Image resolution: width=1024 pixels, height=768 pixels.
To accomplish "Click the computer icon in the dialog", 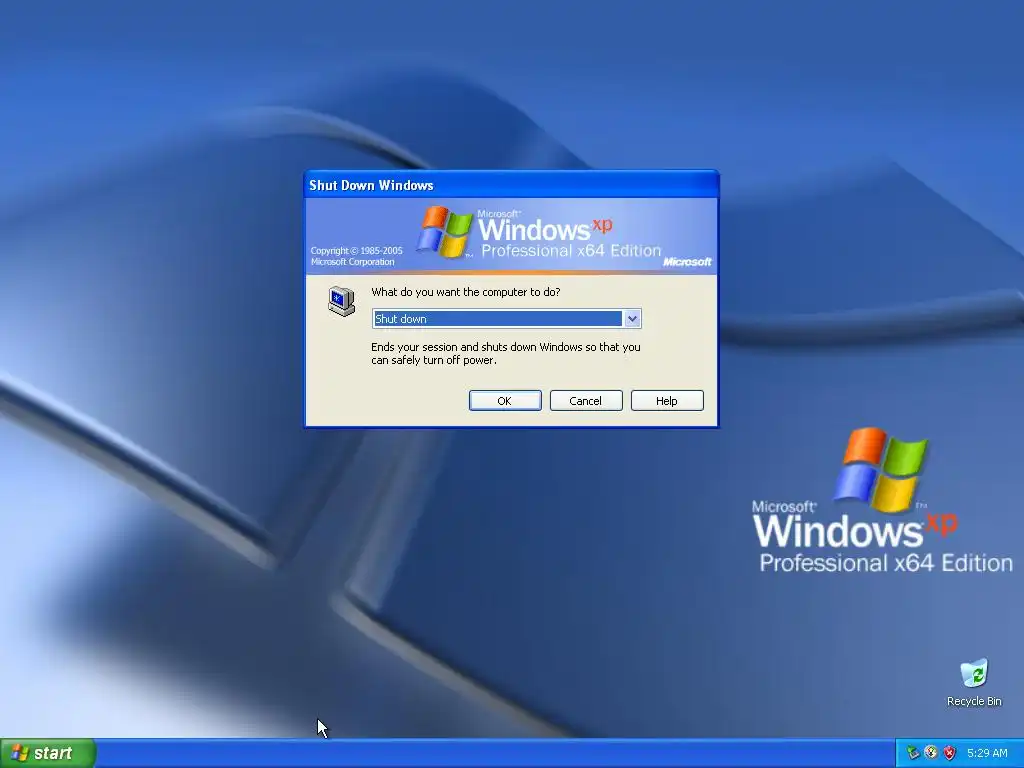I will click(342, 301).
